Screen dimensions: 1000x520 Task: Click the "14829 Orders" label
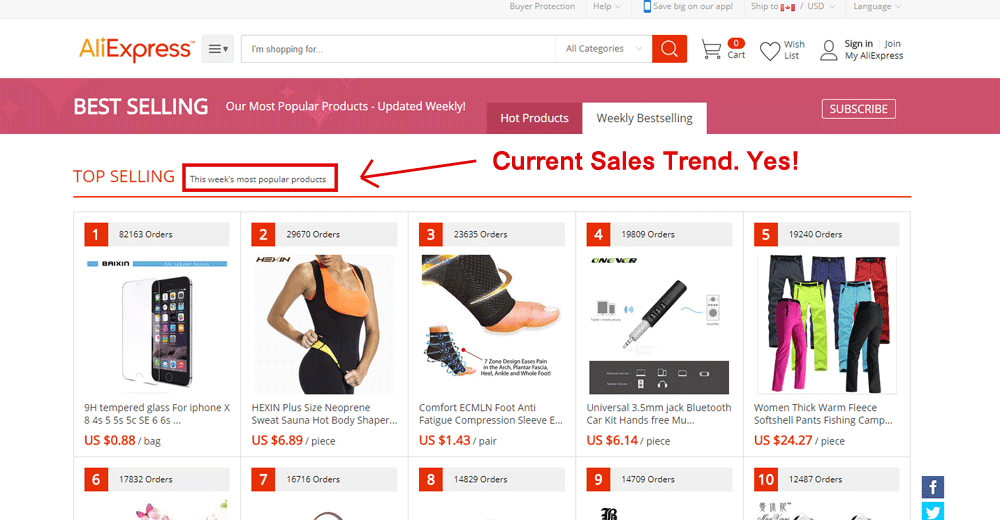coord(481,479)
